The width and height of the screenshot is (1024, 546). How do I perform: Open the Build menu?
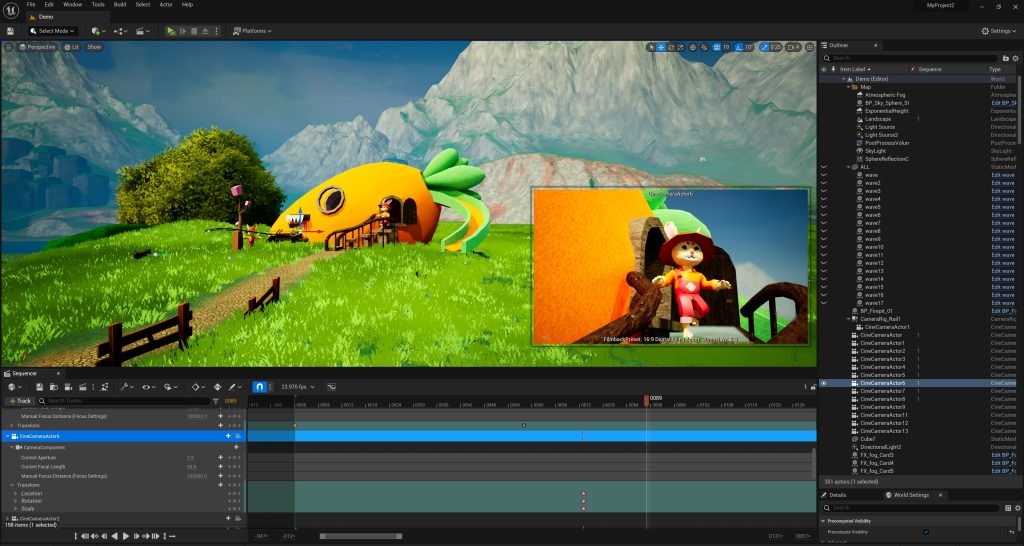pyautogui.click(x=120, y=5)
